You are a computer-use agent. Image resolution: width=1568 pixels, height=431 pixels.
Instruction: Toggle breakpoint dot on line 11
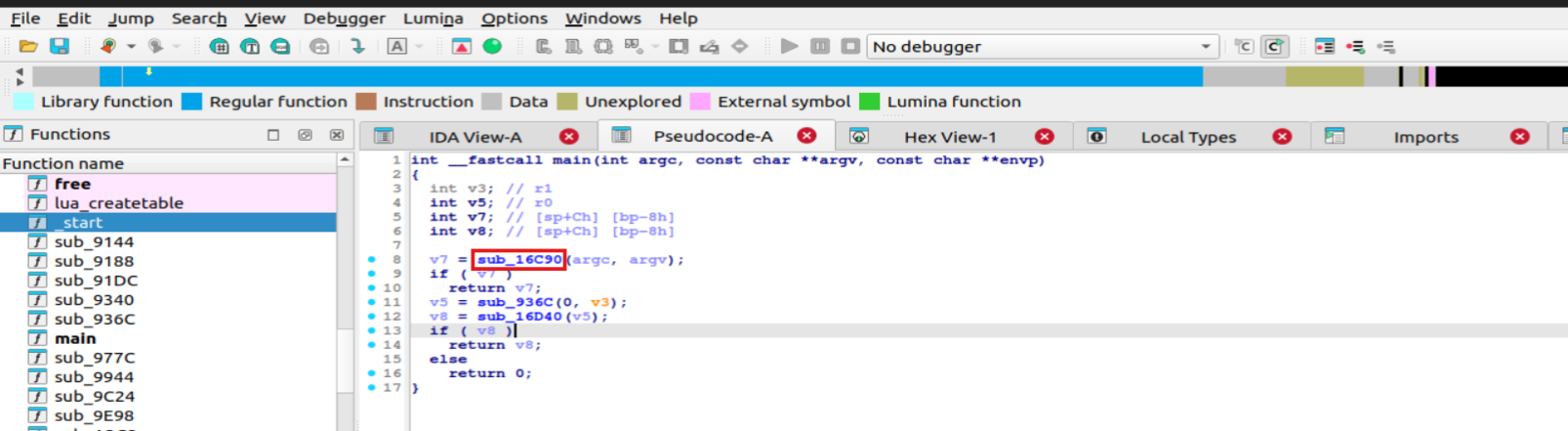(x=372, y=302)
